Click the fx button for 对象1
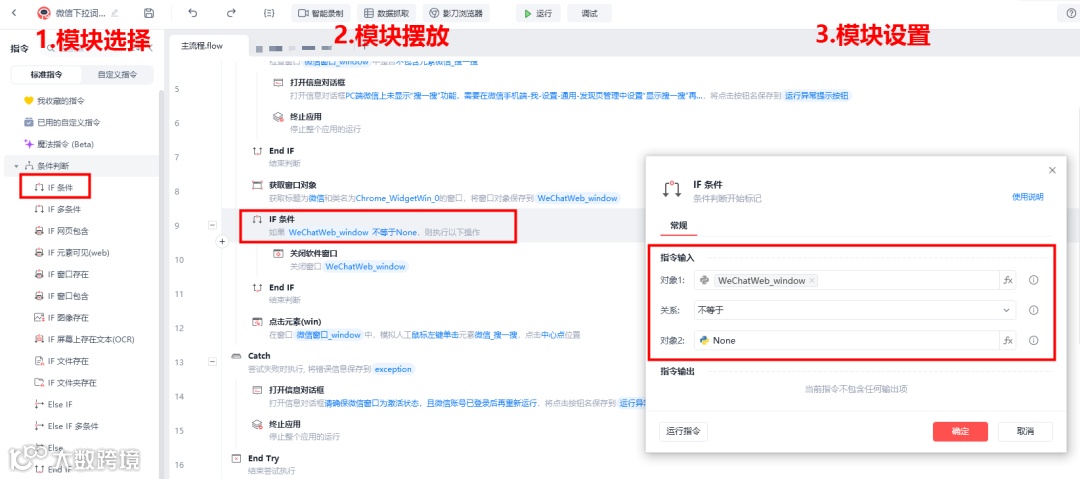This screenshot has width=1080, height=479. (1008, 281)
